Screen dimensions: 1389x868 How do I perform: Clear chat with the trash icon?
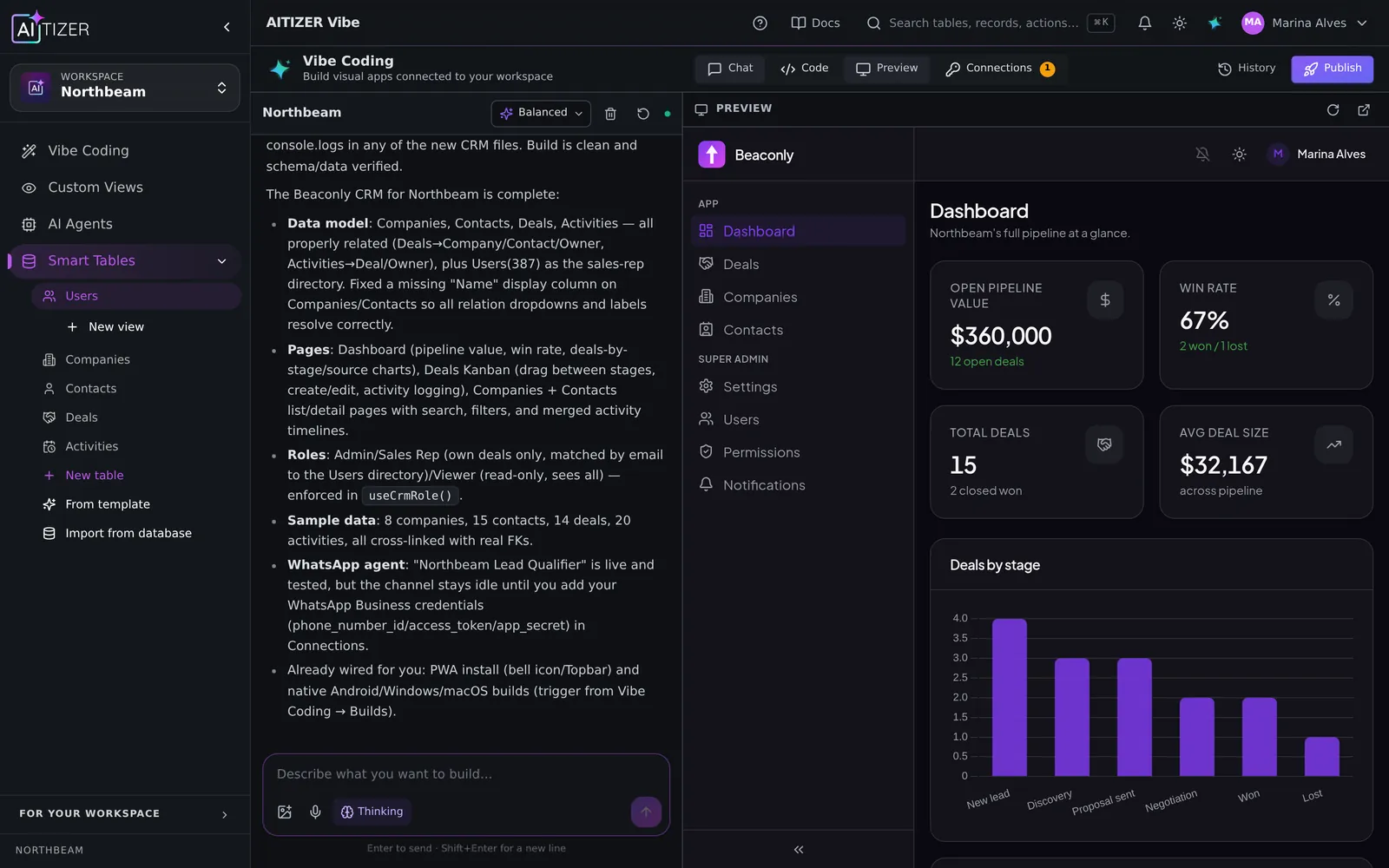coord(610,114)
